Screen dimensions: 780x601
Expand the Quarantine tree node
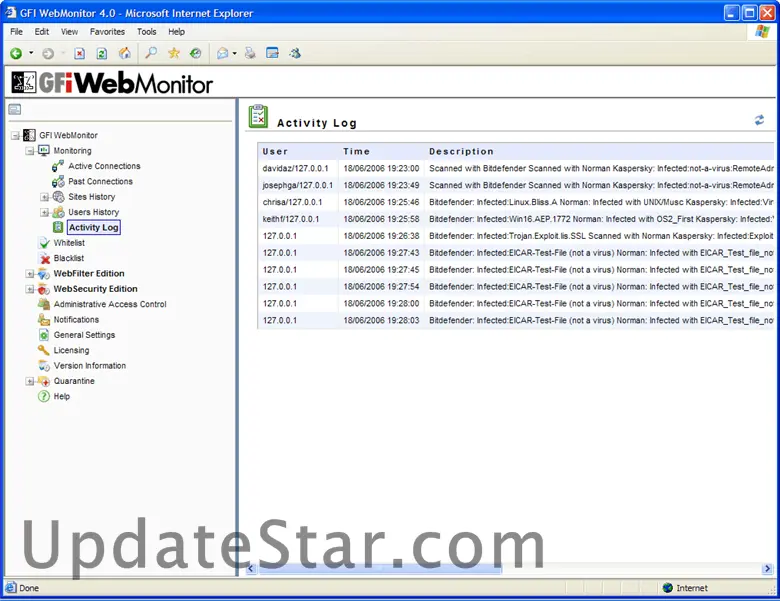[30, 381]
